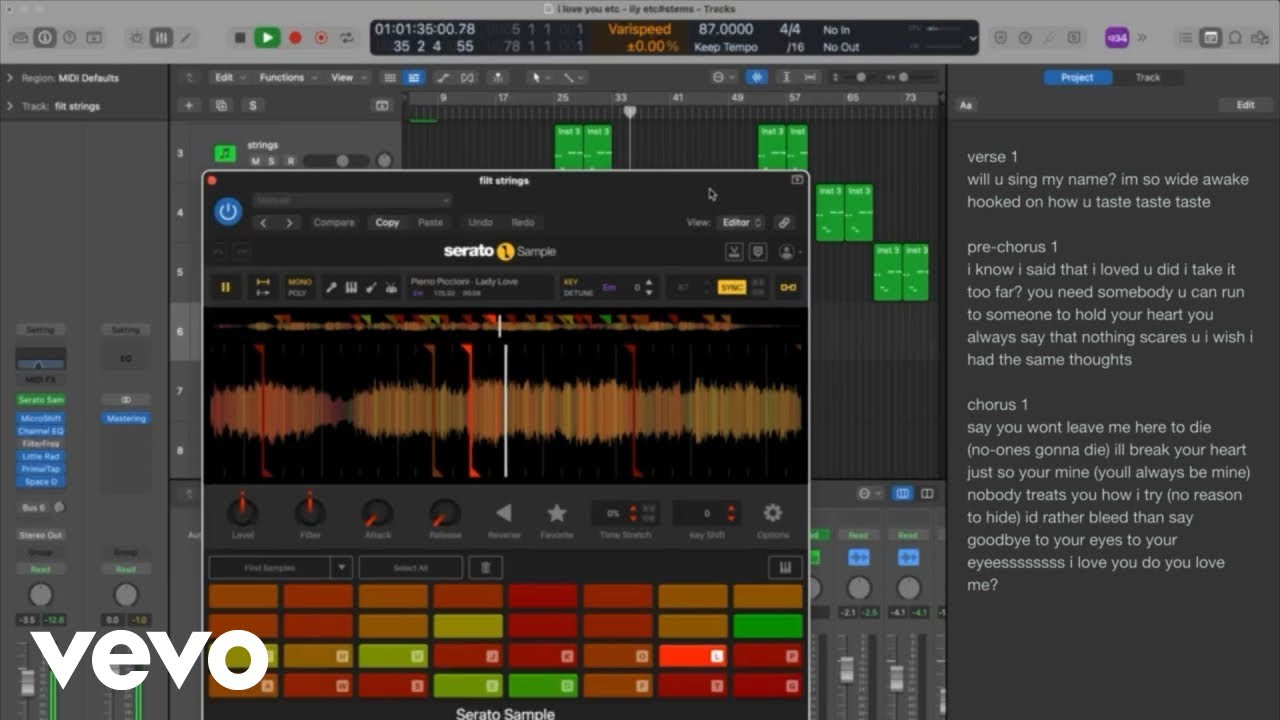Open the Library button in the control bar
Screen dimensions: 1280x720
20,38
